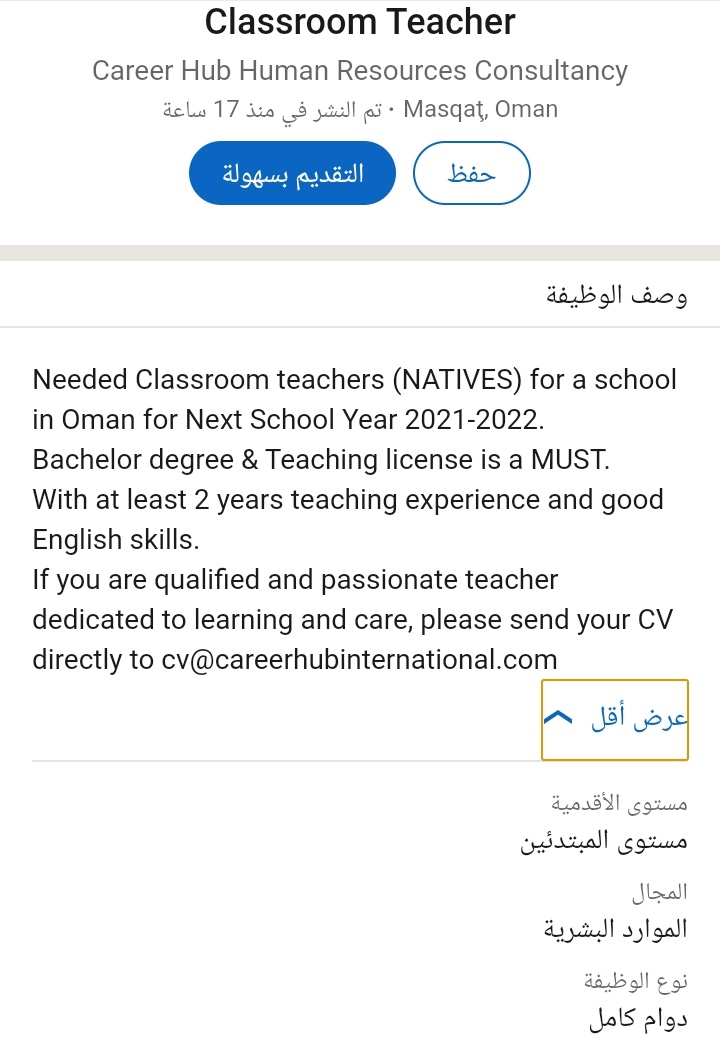This screenshot has height=1045, width=720.
Task: Click the المجال industry label
Action: click(659, 890)
